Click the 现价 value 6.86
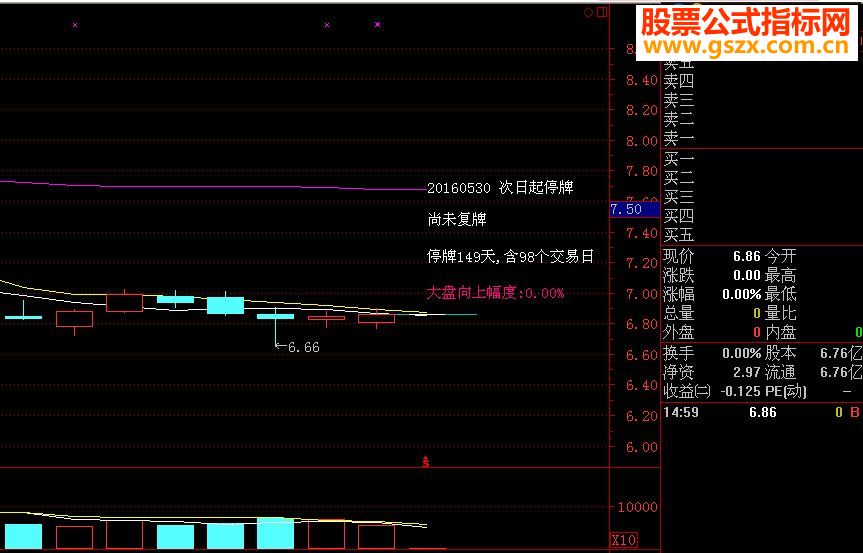Viewport: 863px width, 553px height. pos(746,256)
